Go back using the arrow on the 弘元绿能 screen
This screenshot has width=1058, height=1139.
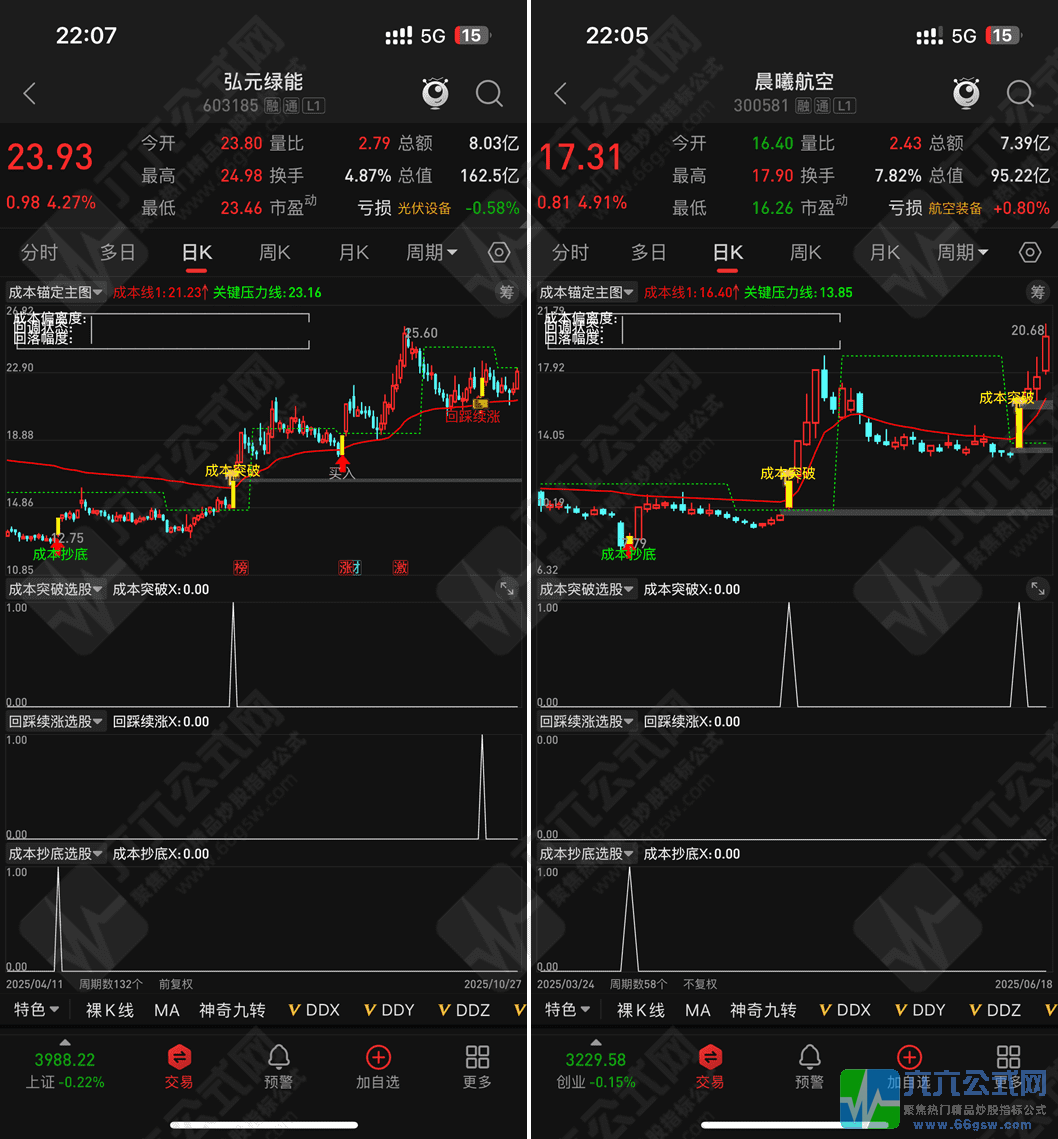[x=30, y=94]
